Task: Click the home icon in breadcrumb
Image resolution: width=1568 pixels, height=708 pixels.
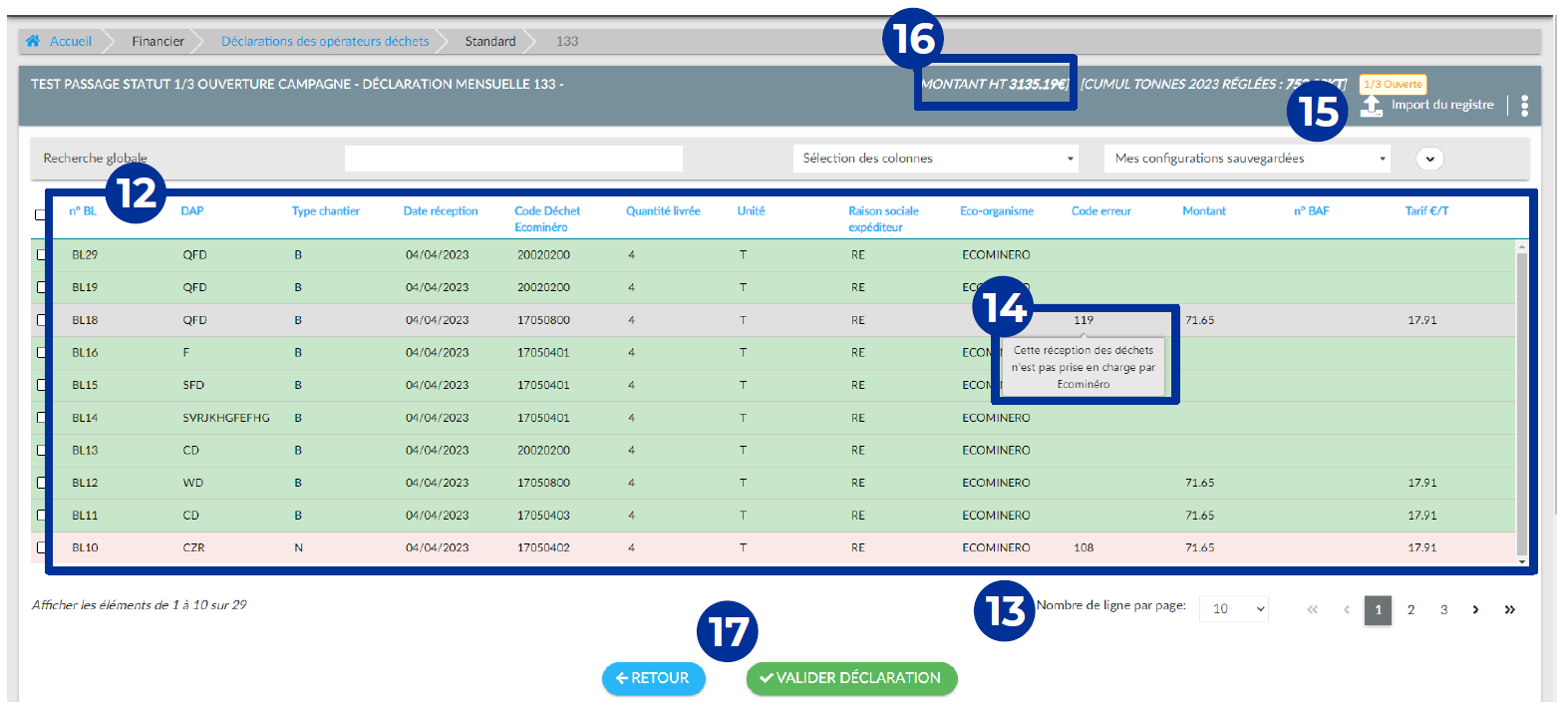Action: [x=33, y=41]
